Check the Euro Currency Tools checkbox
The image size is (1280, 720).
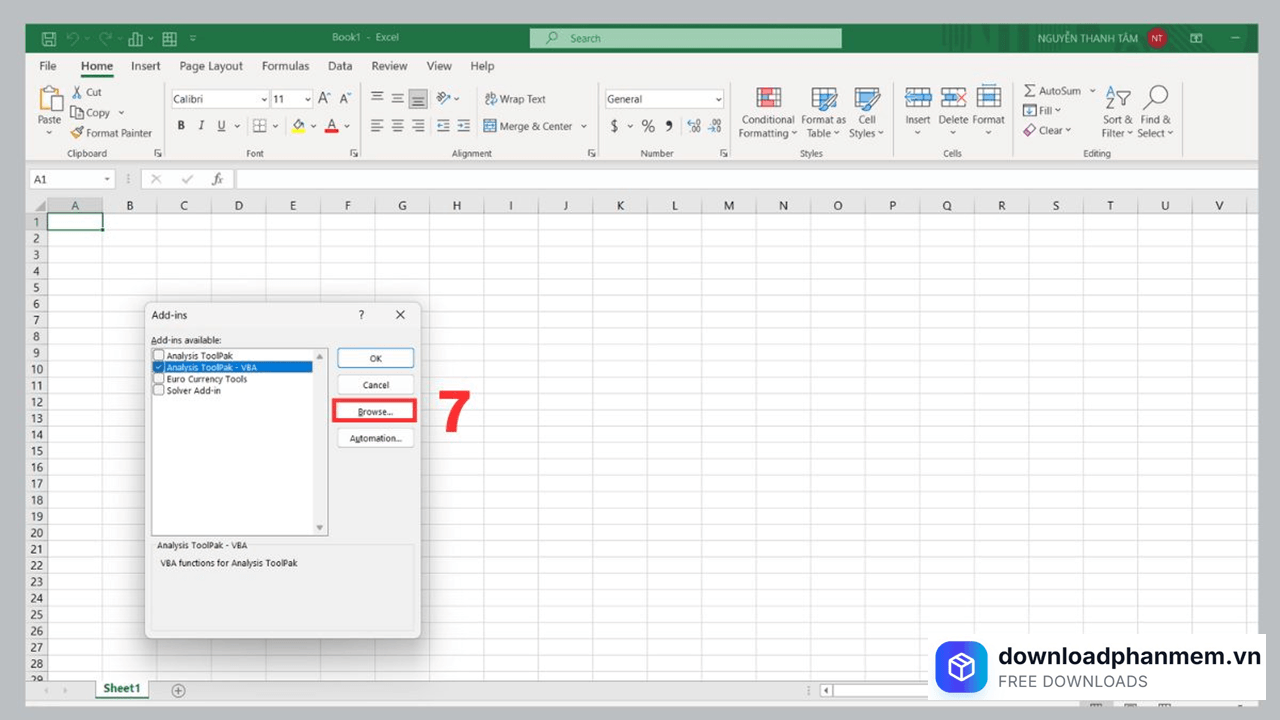159,379
